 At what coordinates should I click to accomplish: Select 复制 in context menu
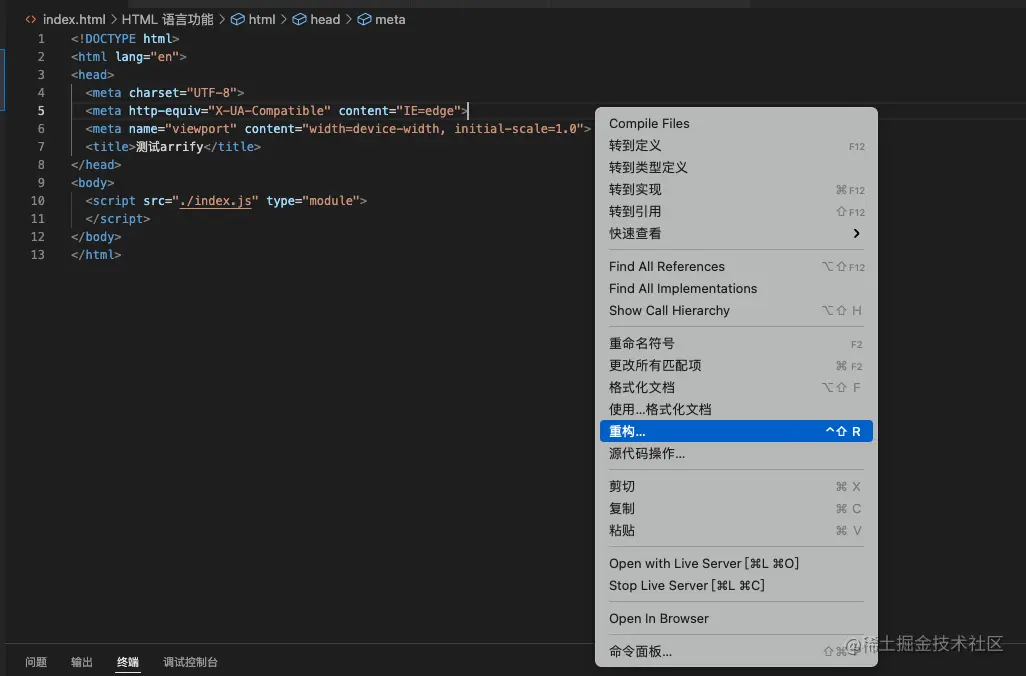pos(736,508)
